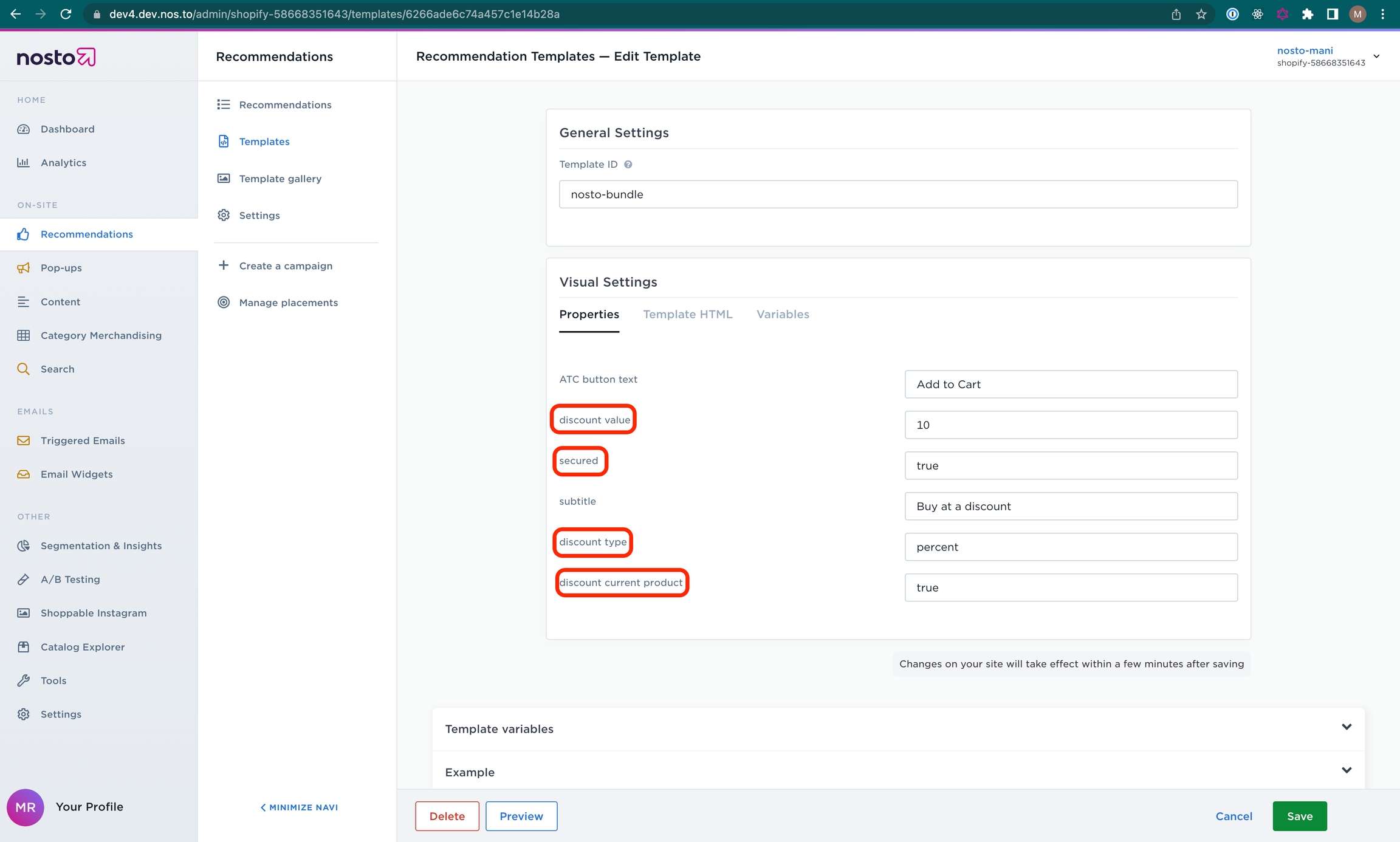This screenshot has width=1400, height=842.
Task: Open the Analytics bar chart icon
Action: [x=23, y=162]
